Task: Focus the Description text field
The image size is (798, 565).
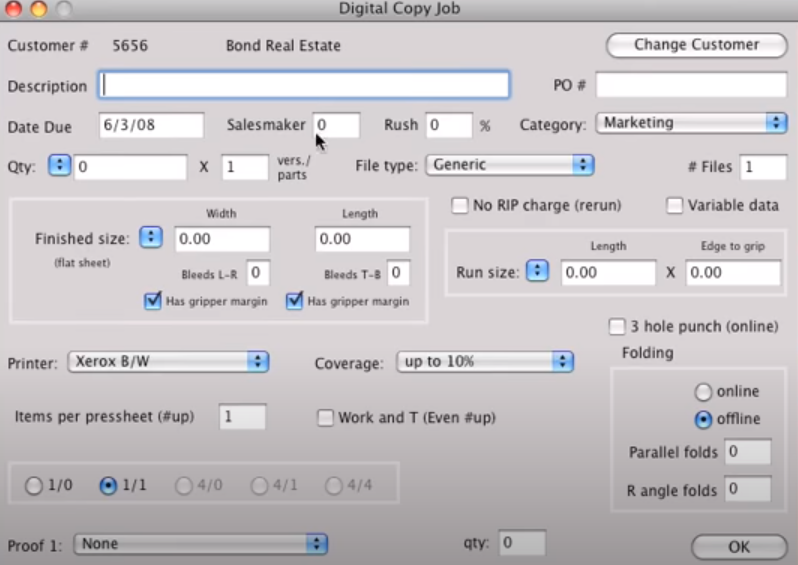Action: point(304,85)
